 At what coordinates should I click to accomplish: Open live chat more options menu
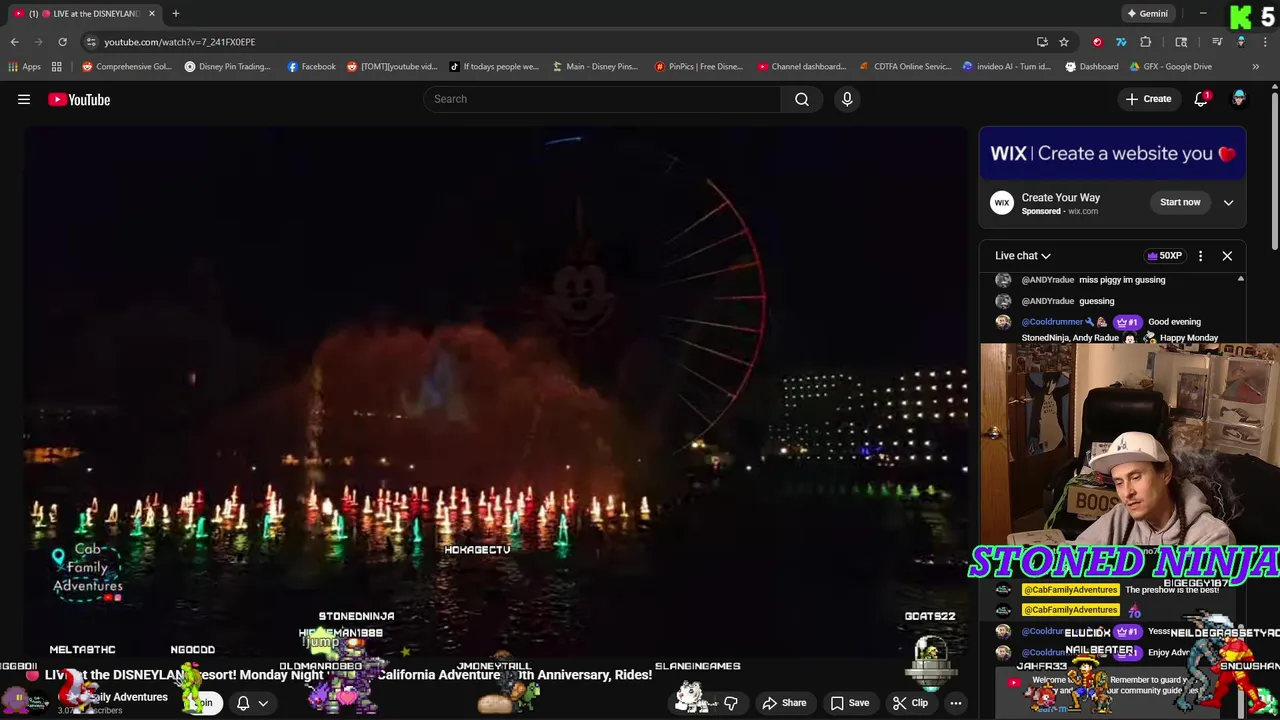(1200, 256)
